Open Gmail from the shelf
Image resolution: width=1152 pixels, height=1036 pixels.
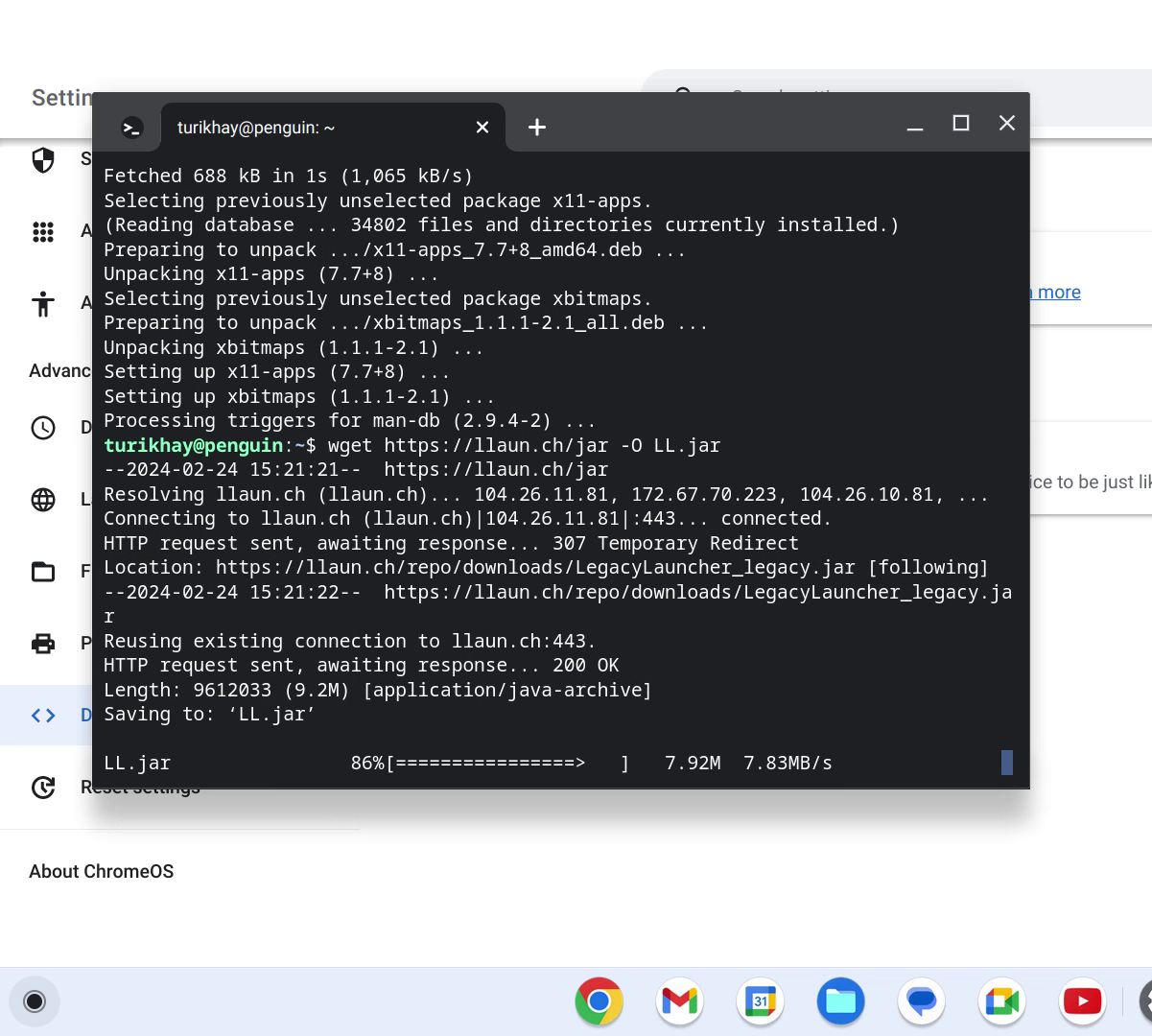(679, 1001)
